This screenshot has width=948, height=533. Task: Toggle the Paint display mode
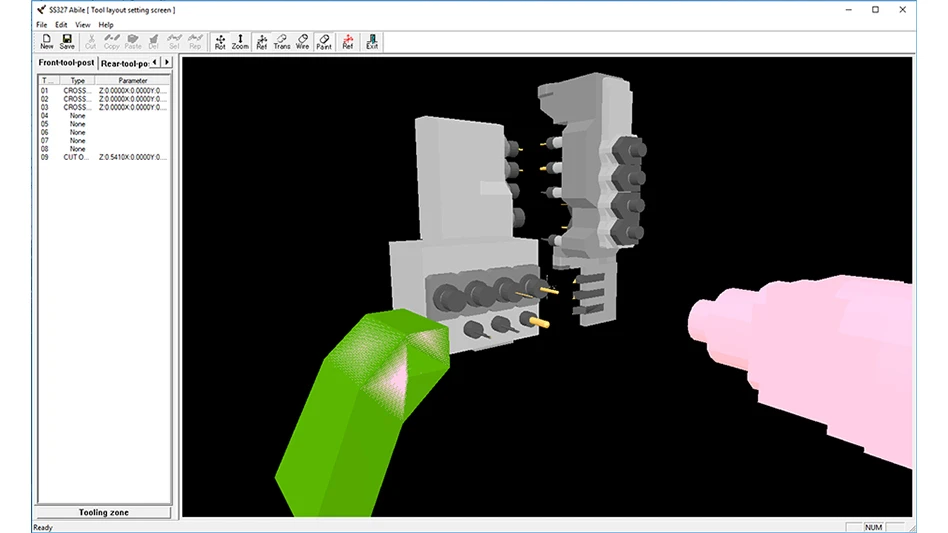click(x=324, y=41)
